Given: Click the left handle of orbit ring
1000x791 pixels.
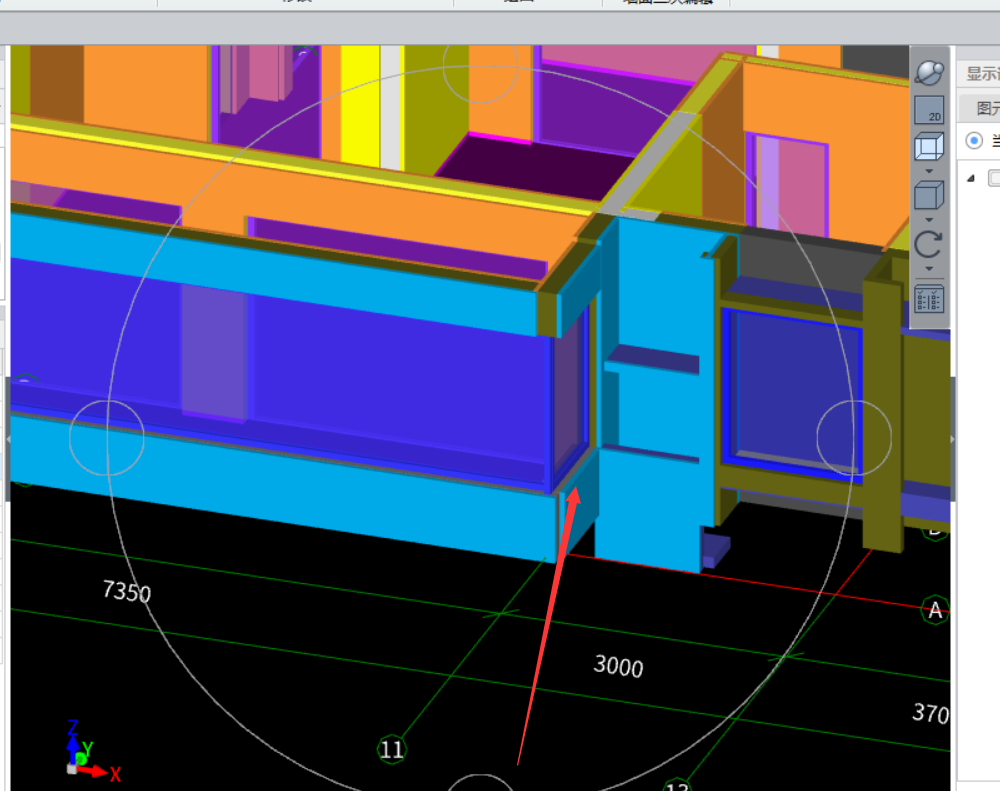Looking at the screenshot, I should coord(107,438).
